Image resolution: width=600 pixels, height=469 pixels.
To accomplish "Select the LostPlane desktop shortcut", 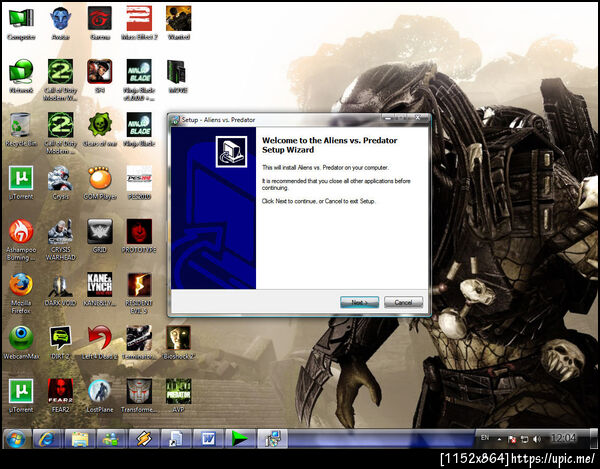I will pyautogui.click(x=100, y=396).
